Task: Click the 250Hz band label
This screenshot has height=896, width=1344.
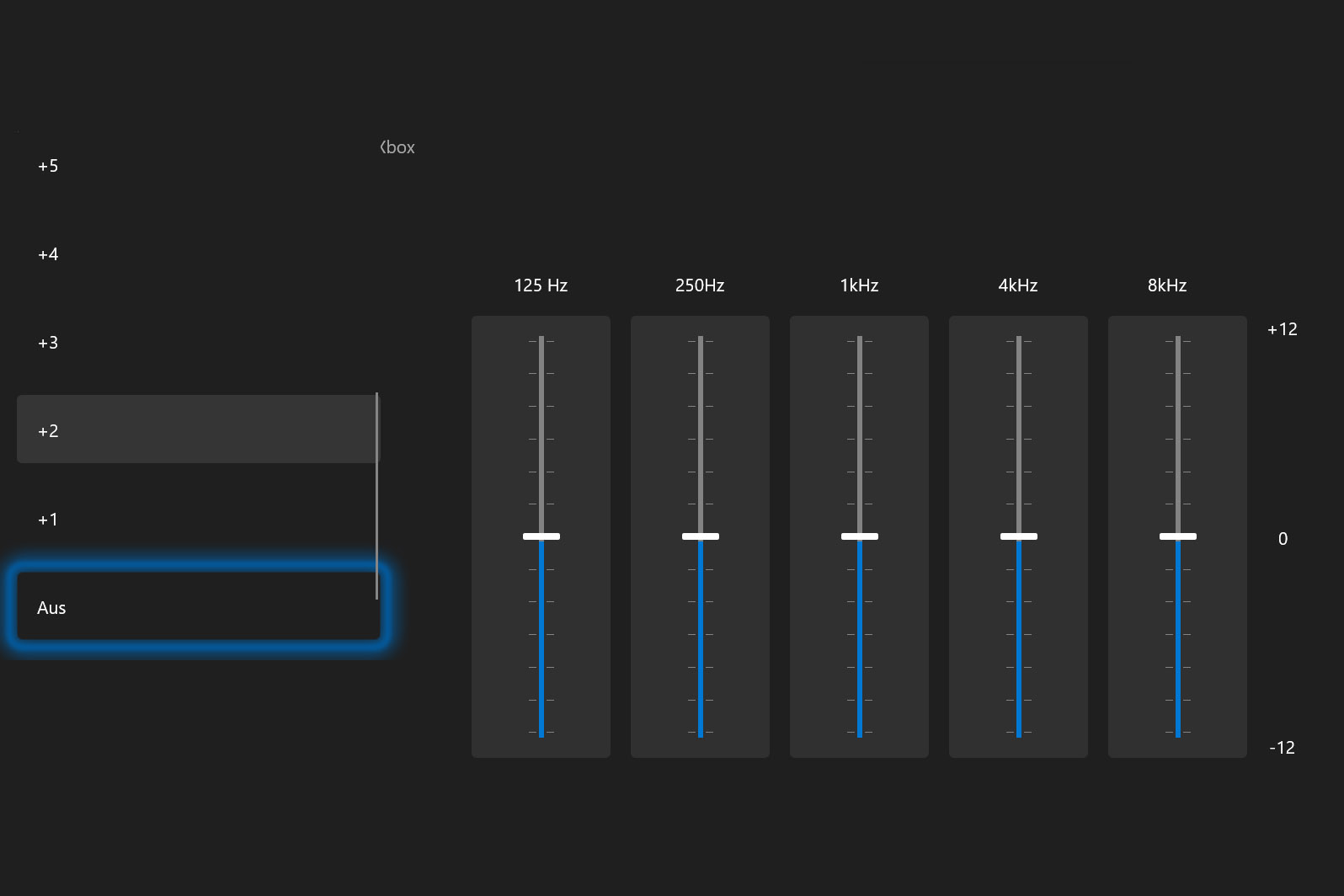Action: pos(700,285)
